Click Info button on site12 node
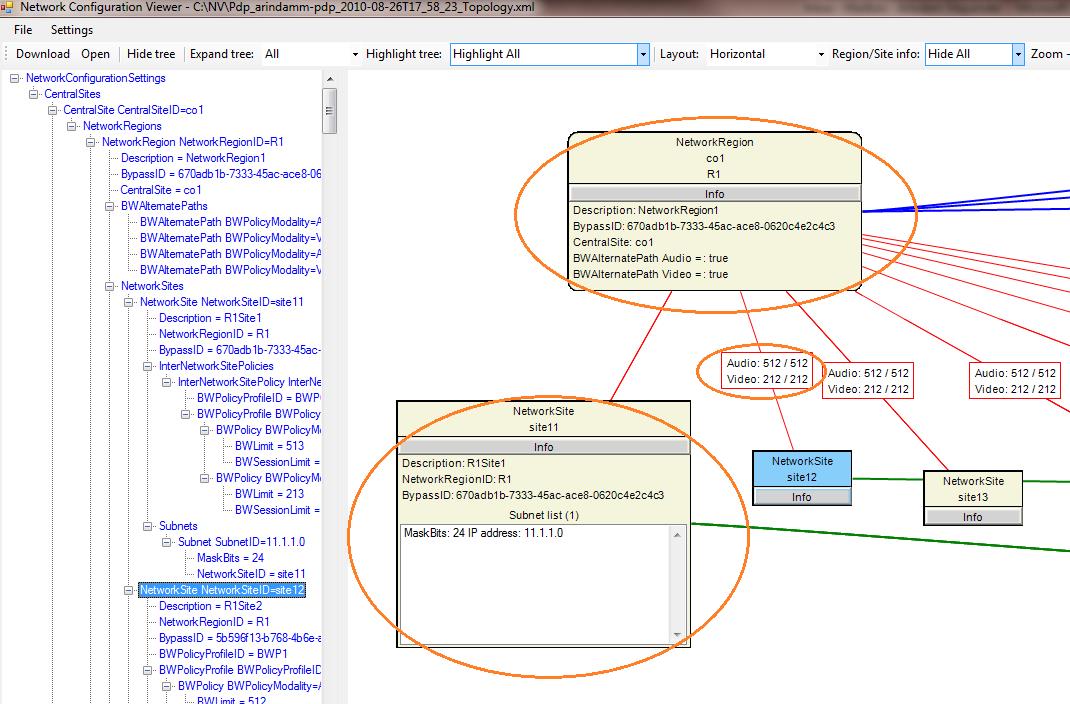This screenshot has width=1070, height=704. pyautogui.click(x=802, y=497)
